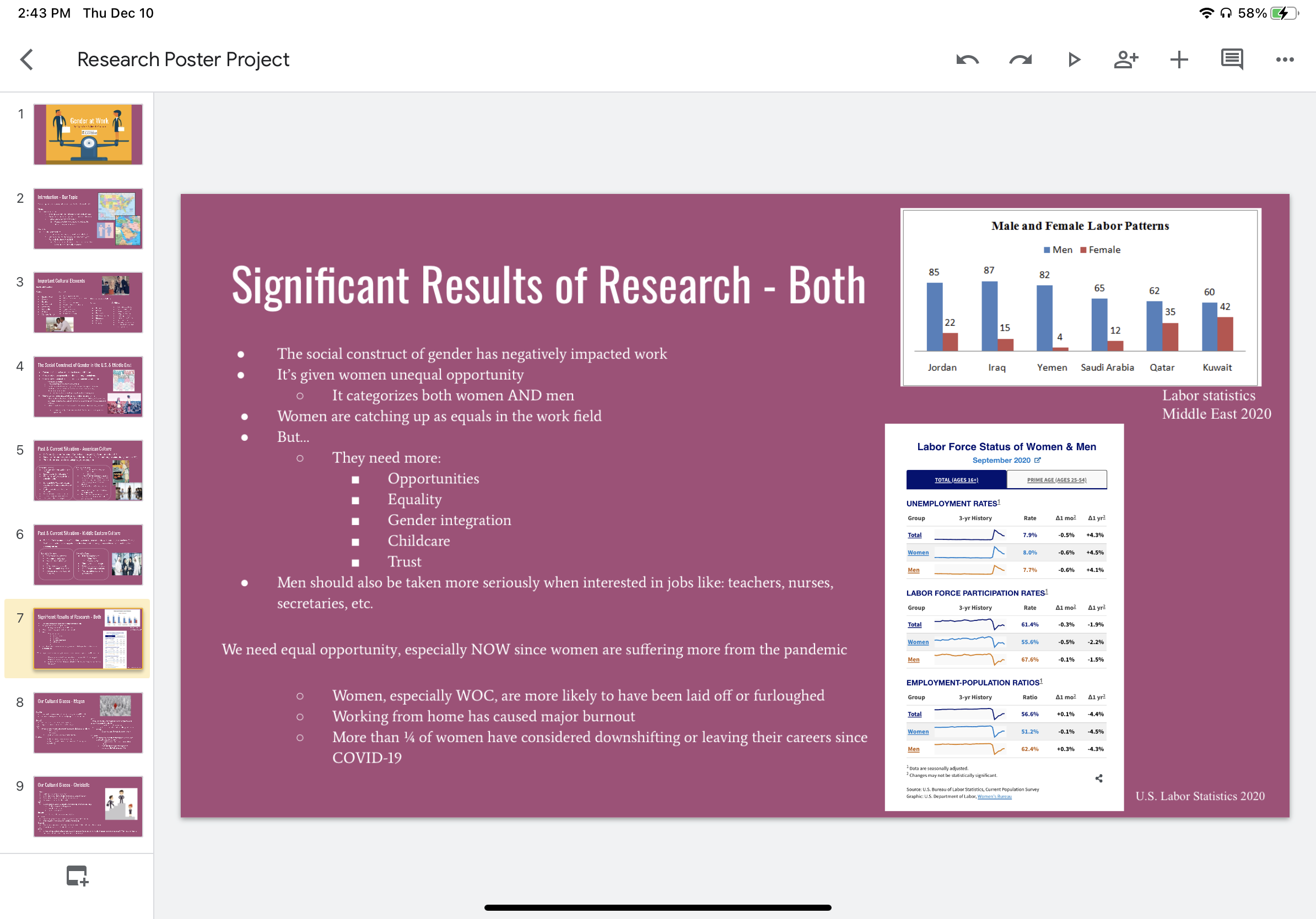Open slide 9 Cultural Biases Christelle thumbnail
The height and width of the screenshot is (919, 1316).
88,806
